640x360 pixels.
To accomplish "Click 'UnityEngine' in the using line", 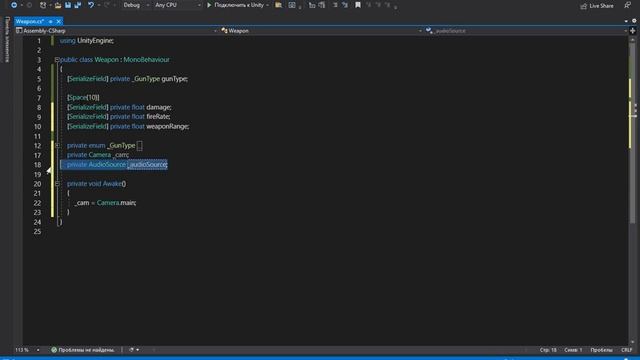I will (x=94, y=40).
